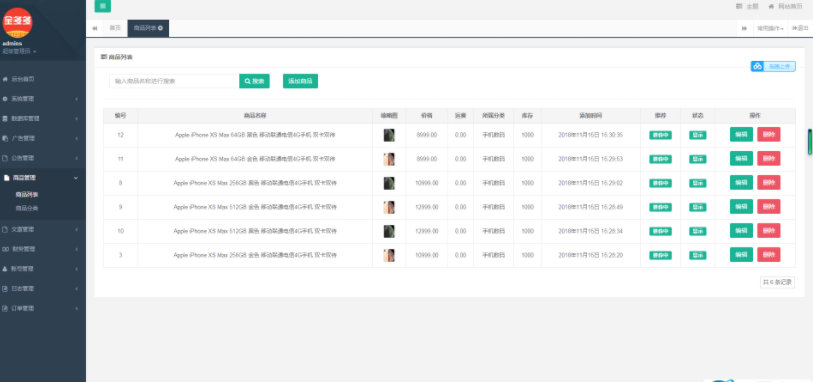This screenshot has height=382, width=813.
Task: Click the green edit button in row 9
Action: click(x=741, y=207)
